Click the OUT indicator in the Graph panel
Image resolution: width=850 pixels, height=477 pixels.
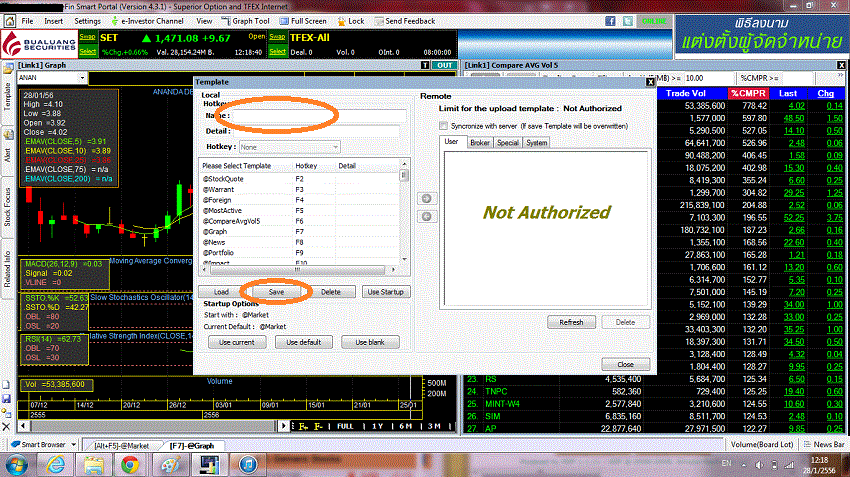tap(445, 65)
